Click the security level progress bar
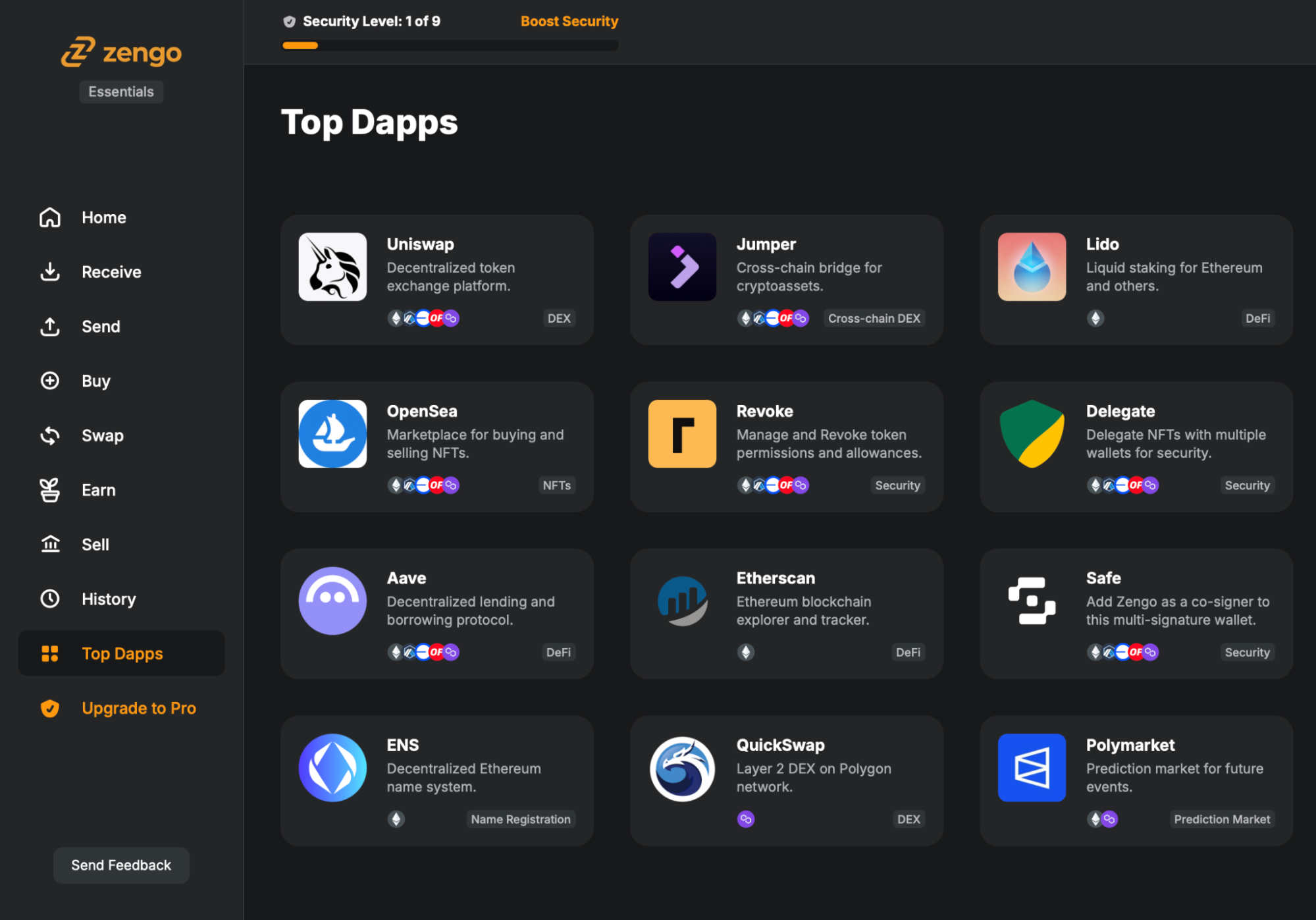Screen dimensions: 1316x920 pyautogui.click(x=450, y=45)
